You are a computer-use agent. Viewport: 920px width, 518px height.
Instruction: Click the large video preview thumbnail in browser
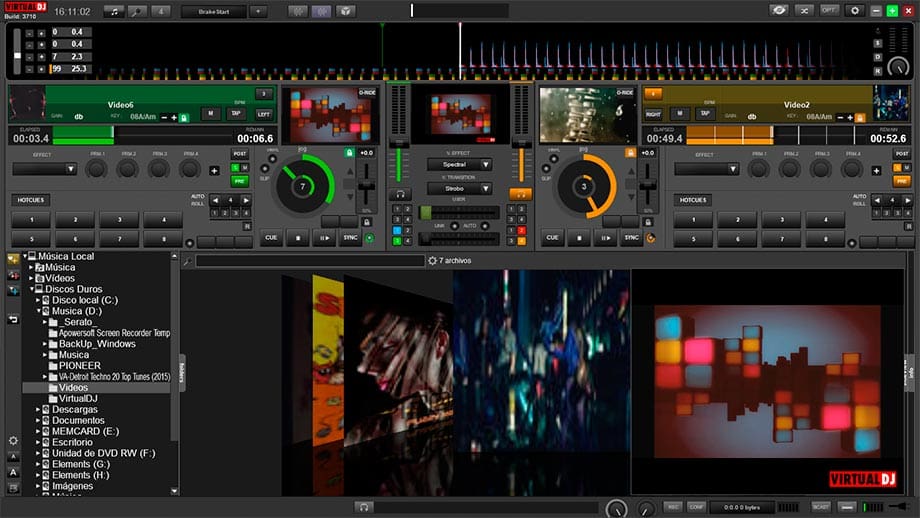coord(767,381)
